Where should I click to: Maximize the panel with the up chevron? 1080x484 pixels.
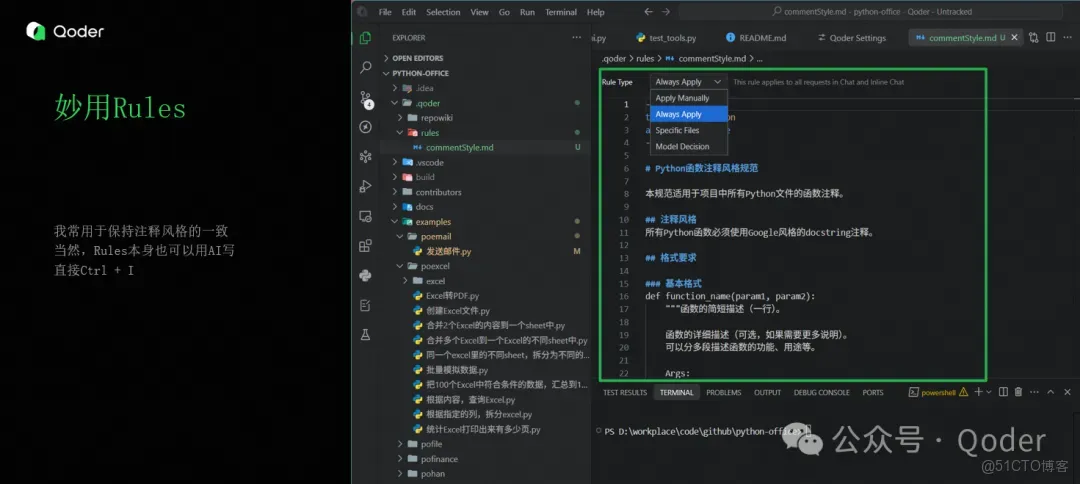click(x=1050, y=392)
